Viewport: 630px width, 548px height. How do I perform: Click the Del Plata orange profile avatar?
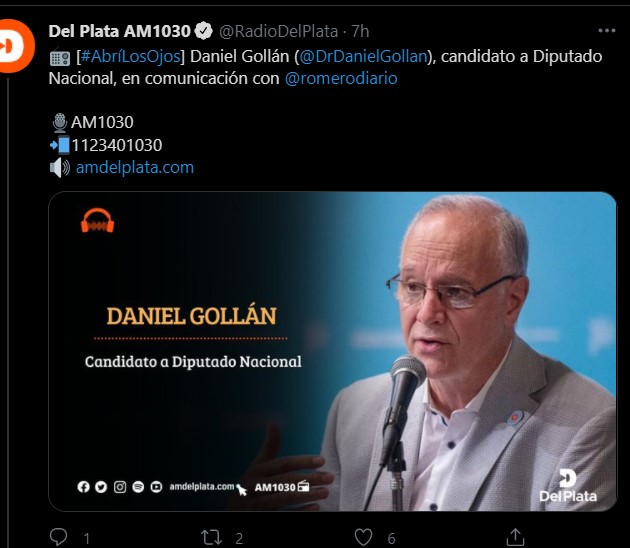coord(15,46)
